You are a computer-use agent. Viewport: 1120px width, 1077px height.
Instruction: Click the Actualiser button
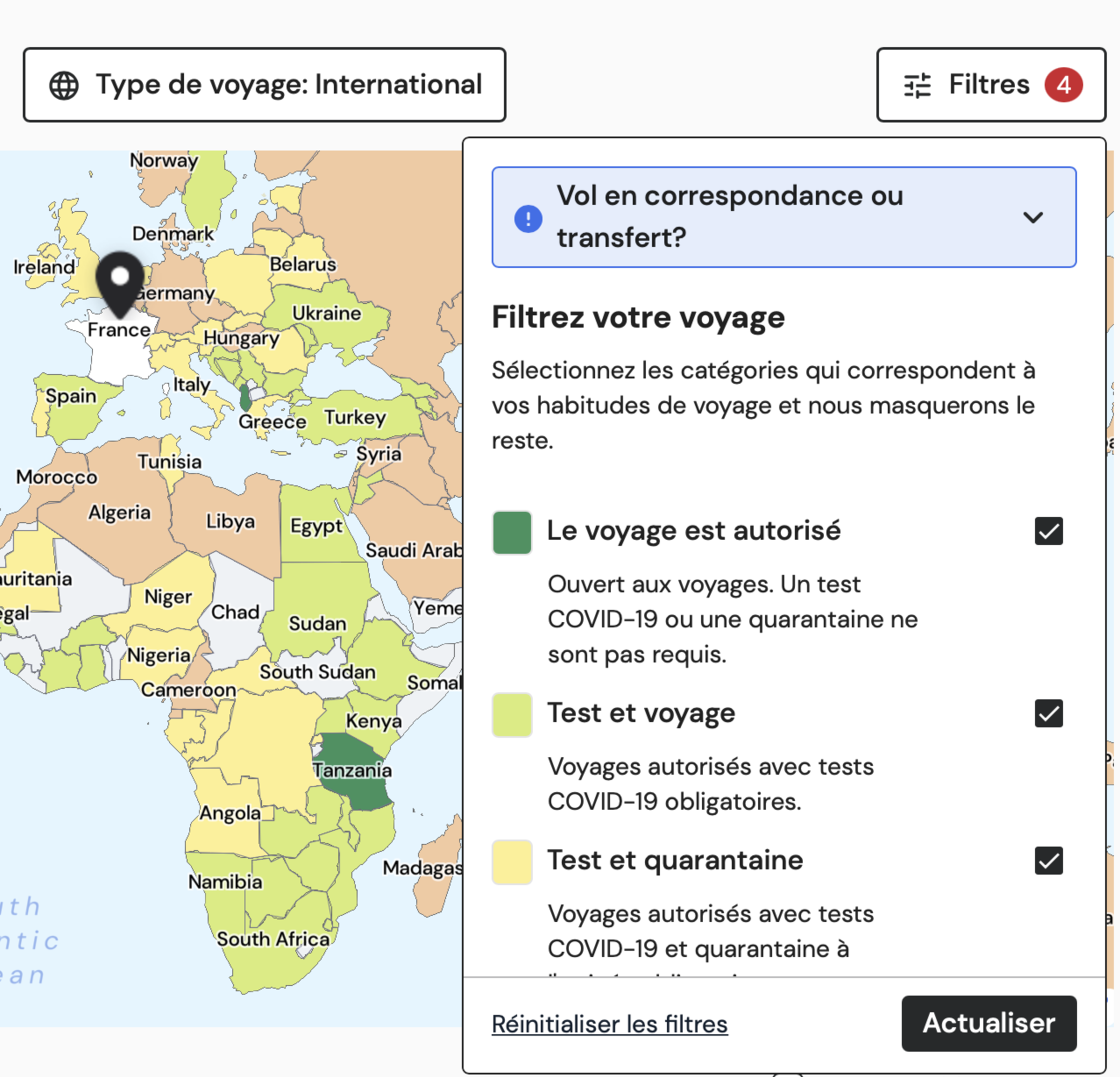[x=988, y=1023]
